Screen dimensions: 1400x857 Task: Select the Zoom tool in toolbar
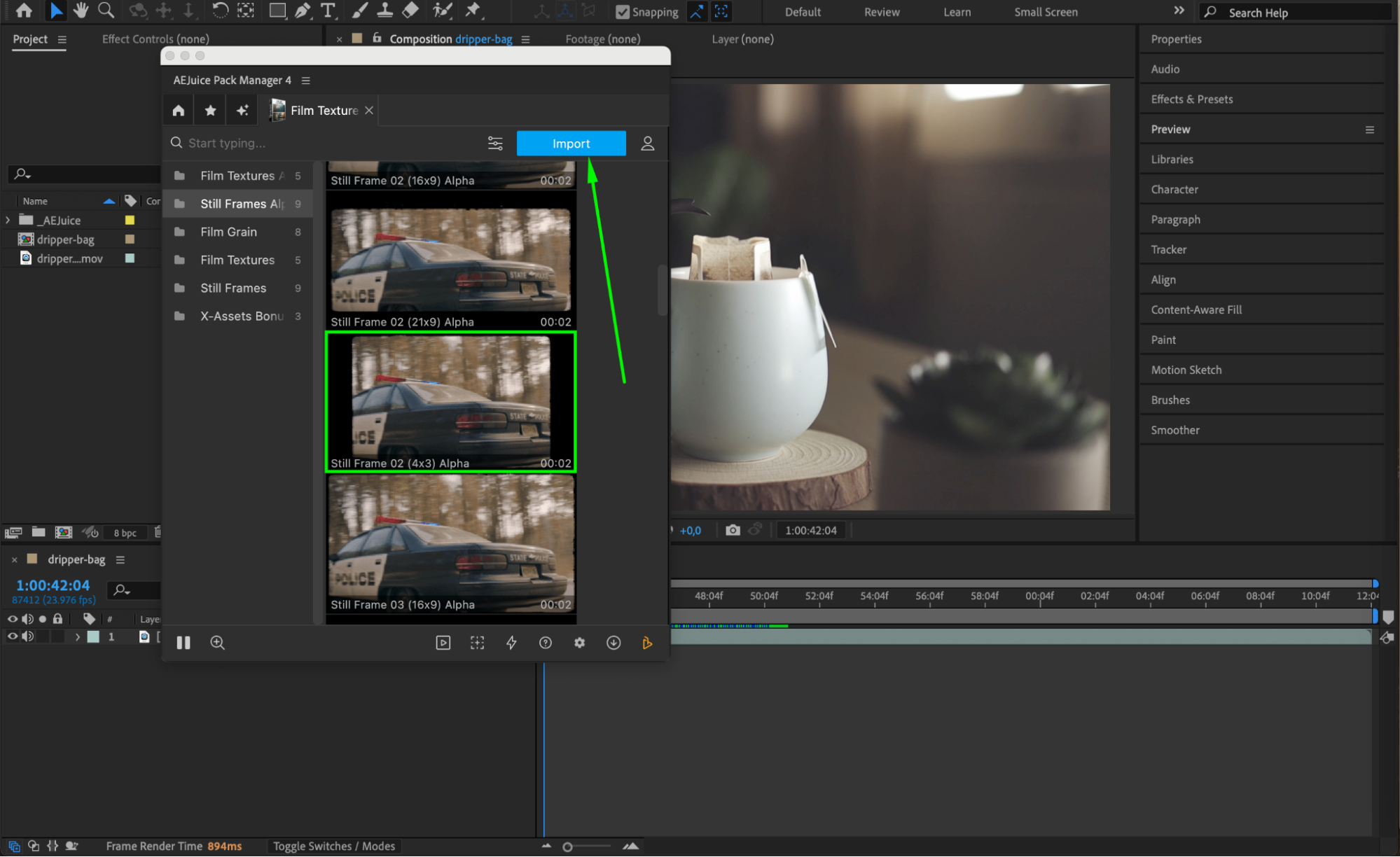[x=106, y=11]
